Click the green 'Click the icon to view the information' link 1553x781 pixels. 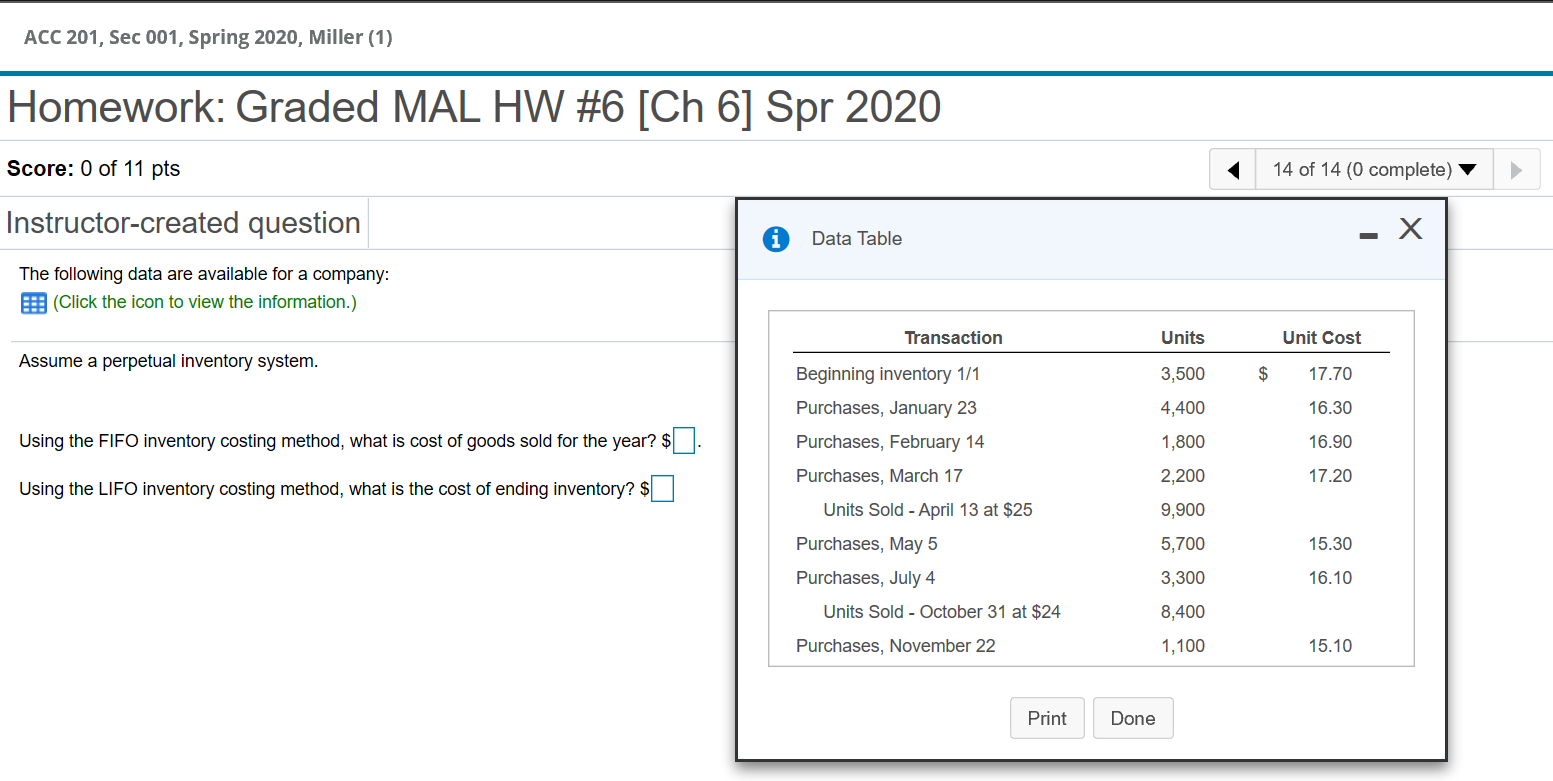tap(205, 302)
